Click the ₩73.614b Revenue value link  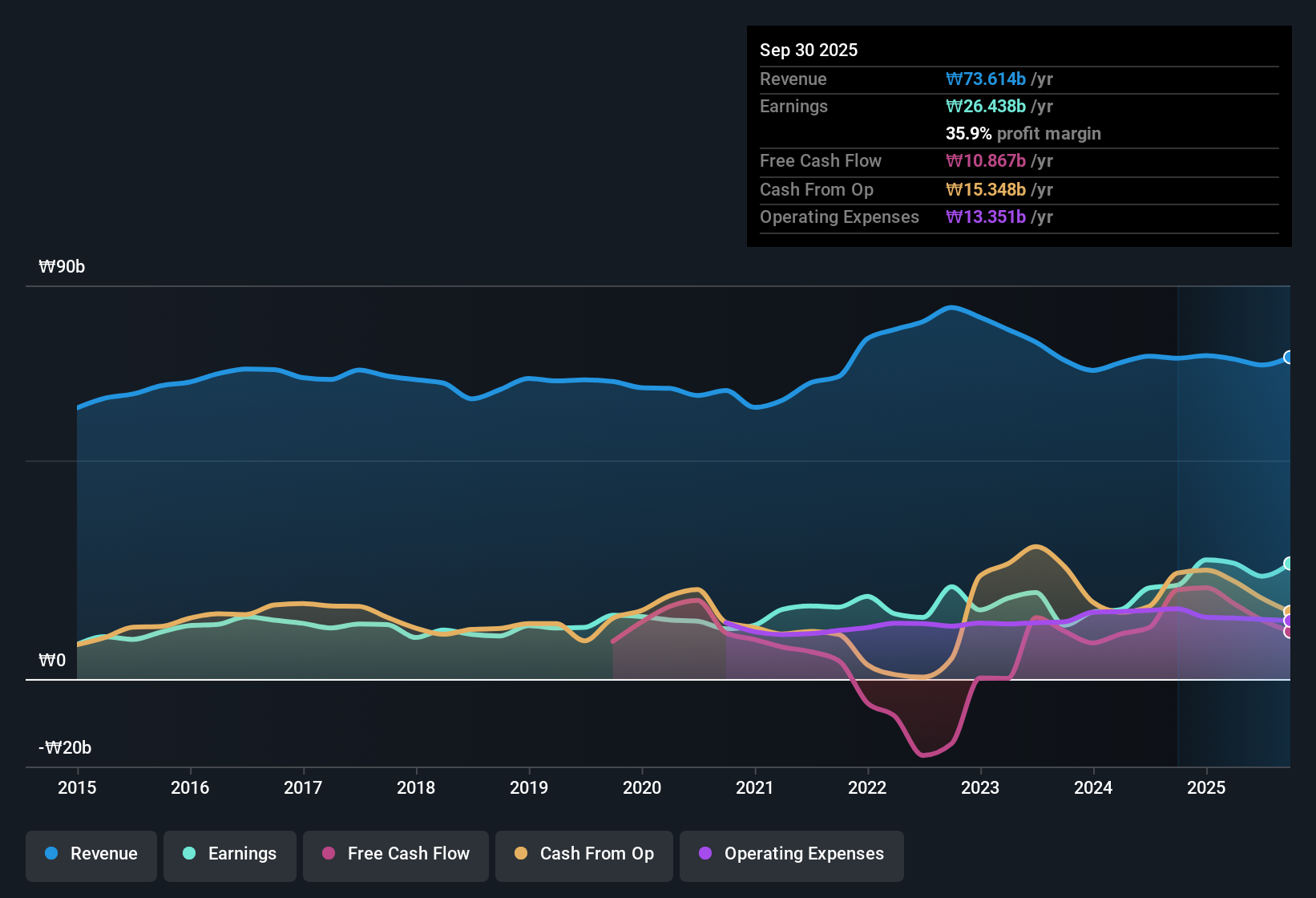tap(986, 79)
